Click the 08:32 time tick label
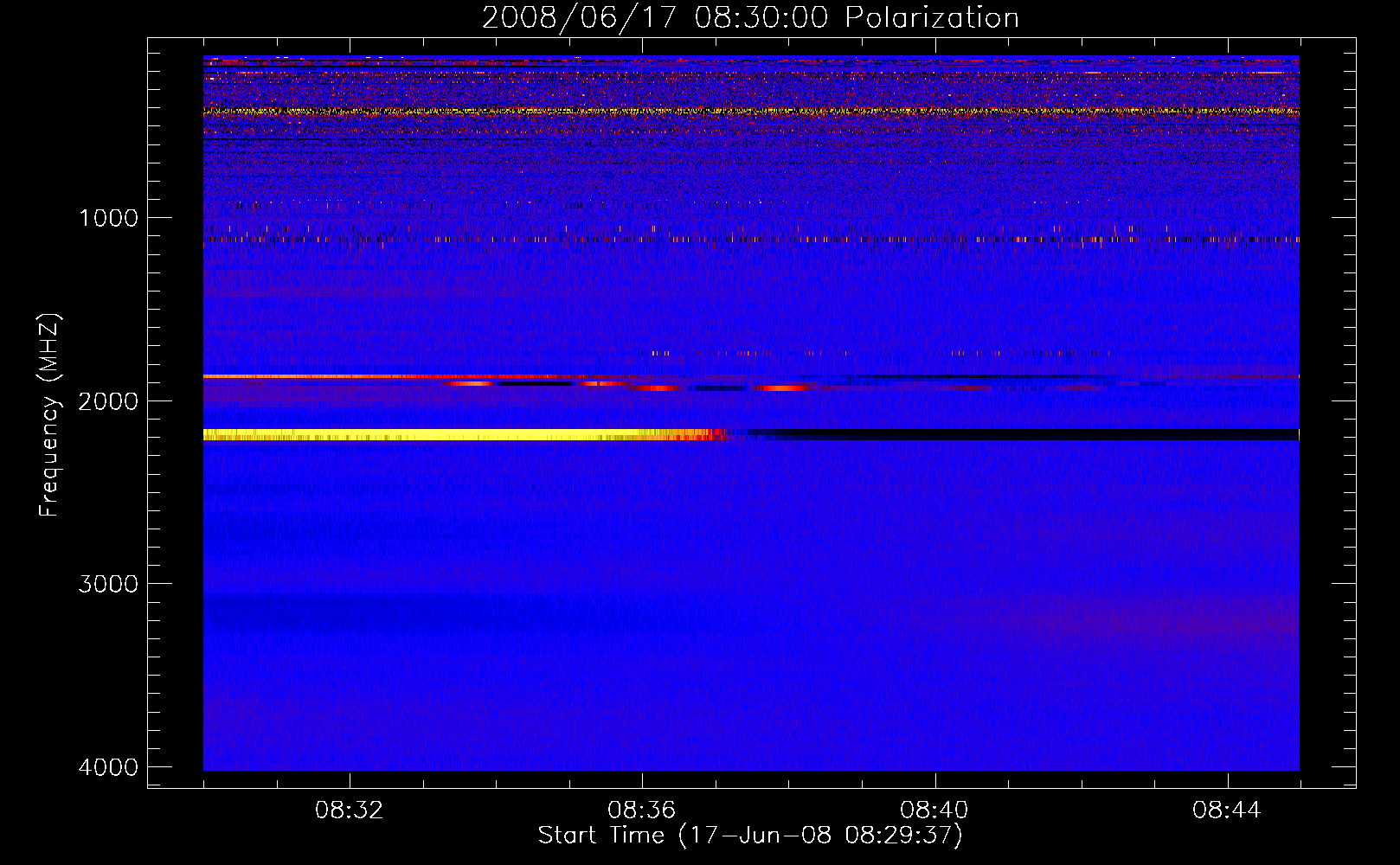This screenshot has height=865, width=1400. tap(350, 811)
